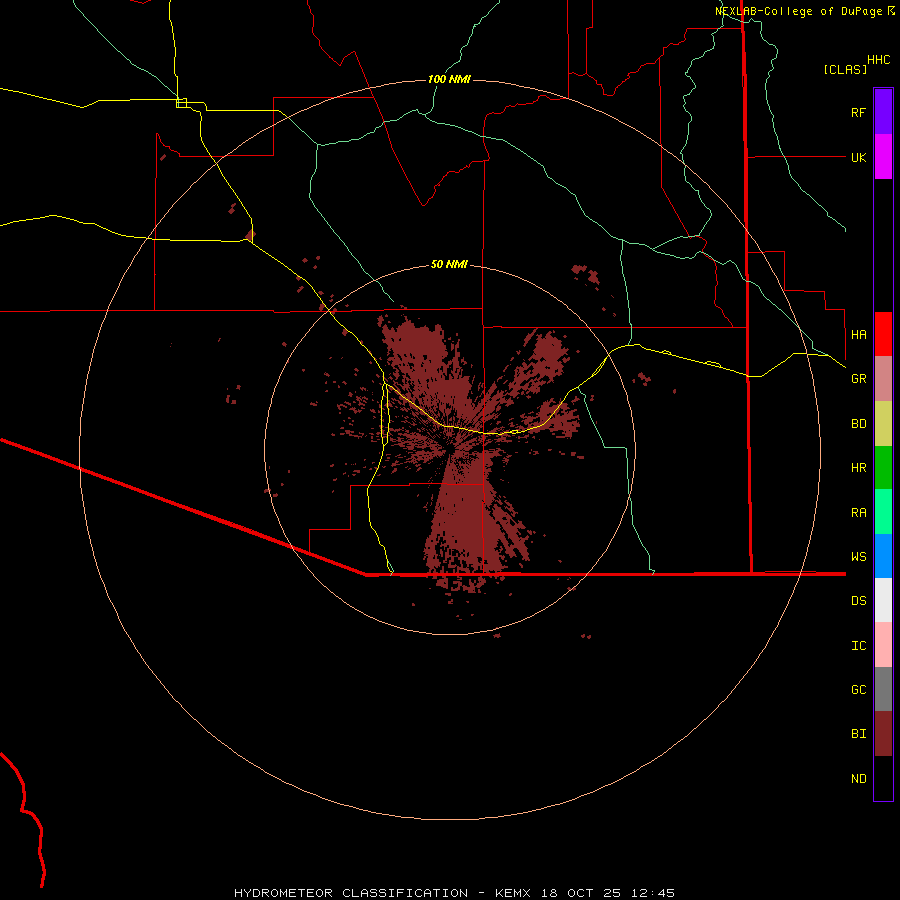
Task: Click the HHC product code label
Action: pos(879,60)
